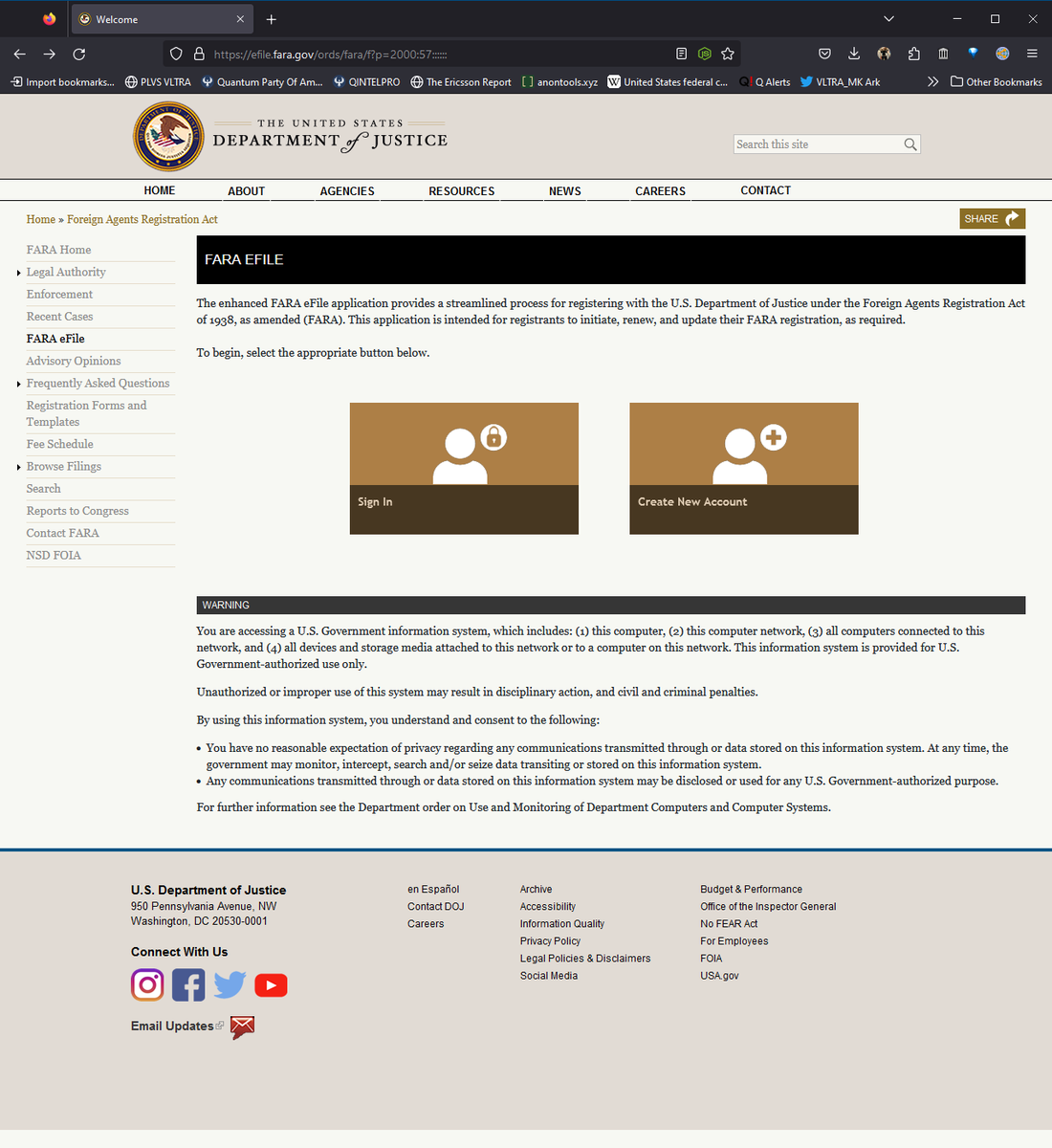Click the Sign In button
The width and height of the screenshot is (1052, 1148).
(464, 468)
